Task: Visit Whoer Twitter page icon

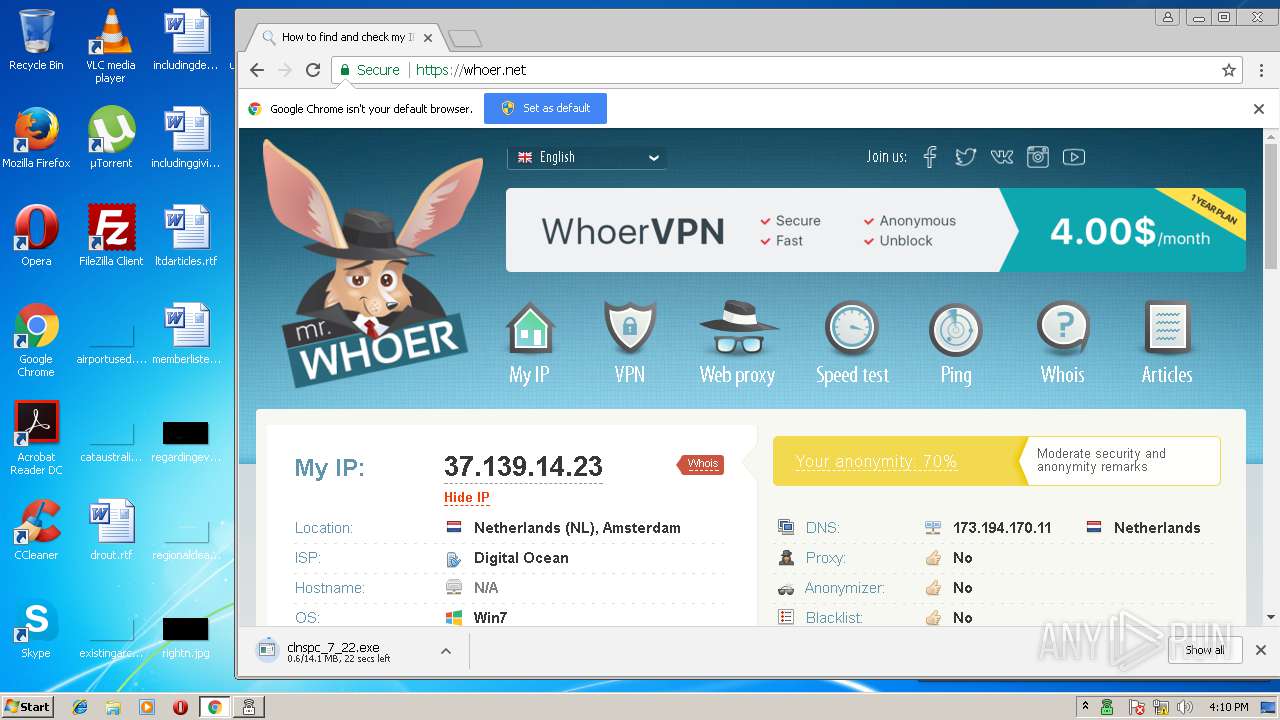Action: (x=965, y=157)
